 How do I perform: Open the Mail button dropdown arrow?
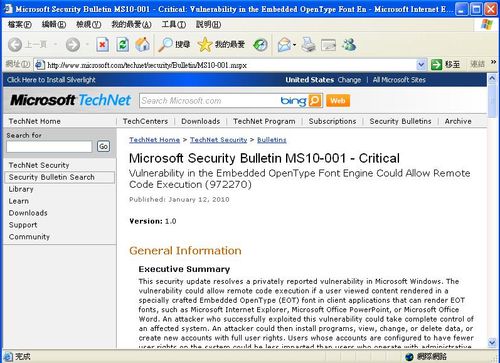[x=294, y=45]
